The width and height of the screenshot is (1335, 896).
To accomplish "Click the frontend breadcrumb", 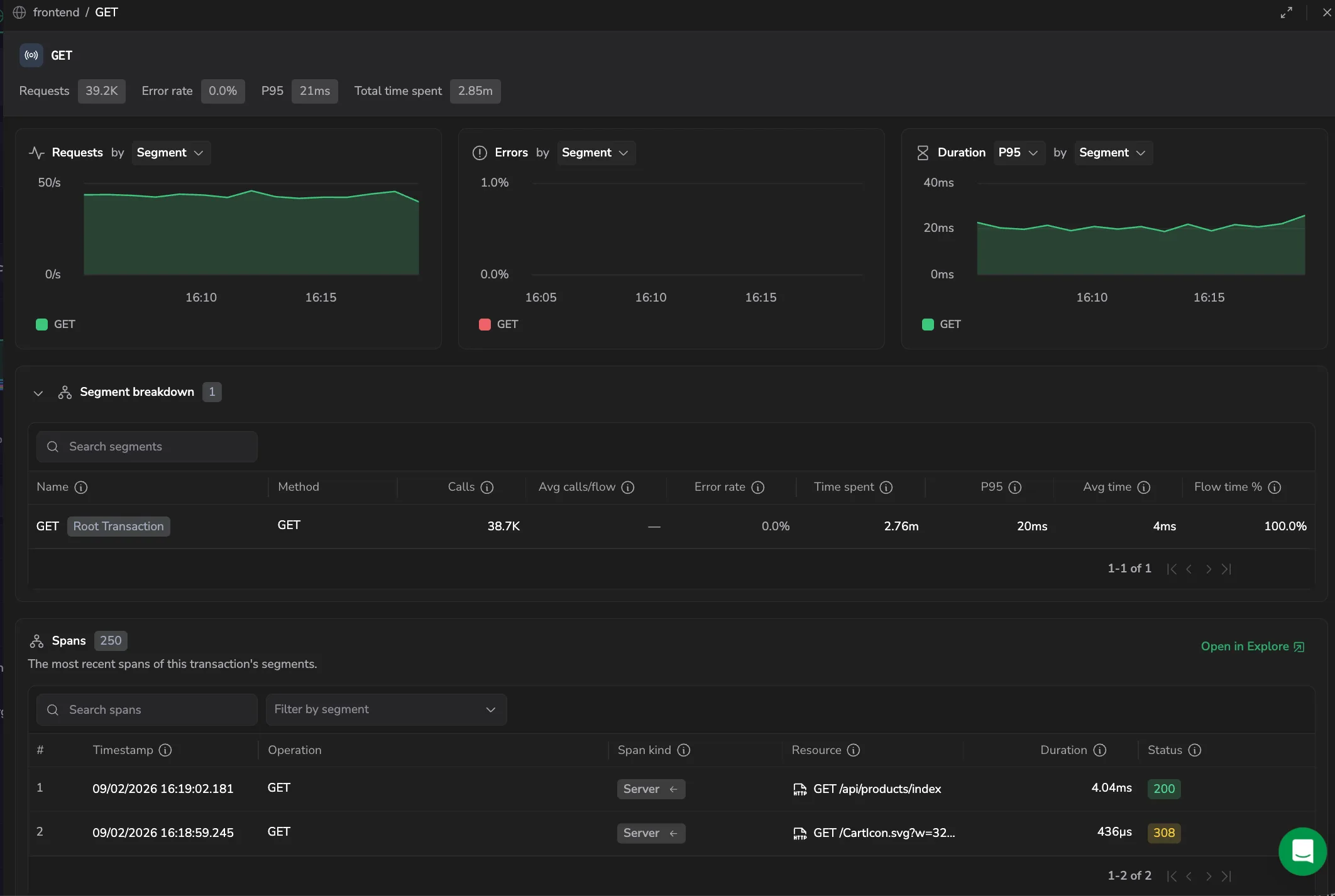I will [56, 13].
